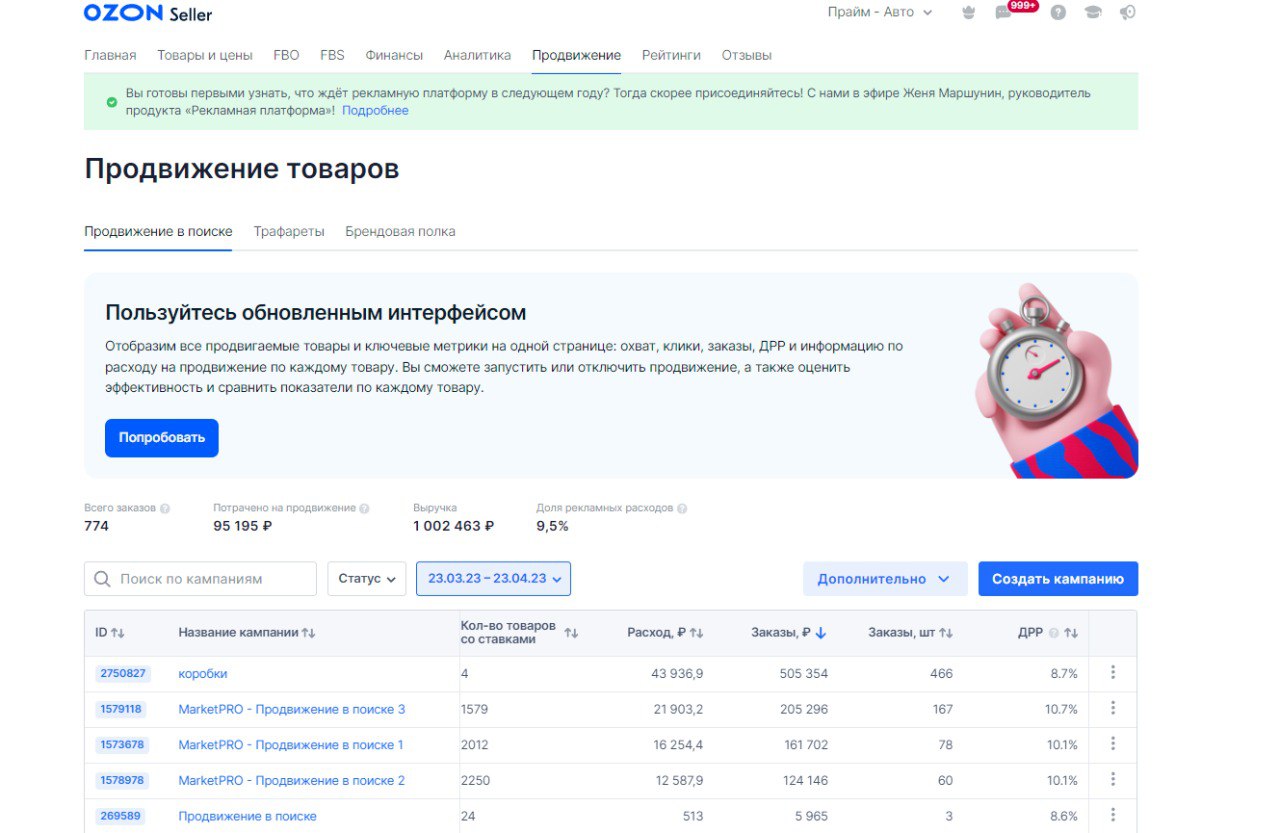The height and width of the screenshot is (833, 1280).
Task: Click the Создать кампанию button
Action: [x=1058, y=579]
